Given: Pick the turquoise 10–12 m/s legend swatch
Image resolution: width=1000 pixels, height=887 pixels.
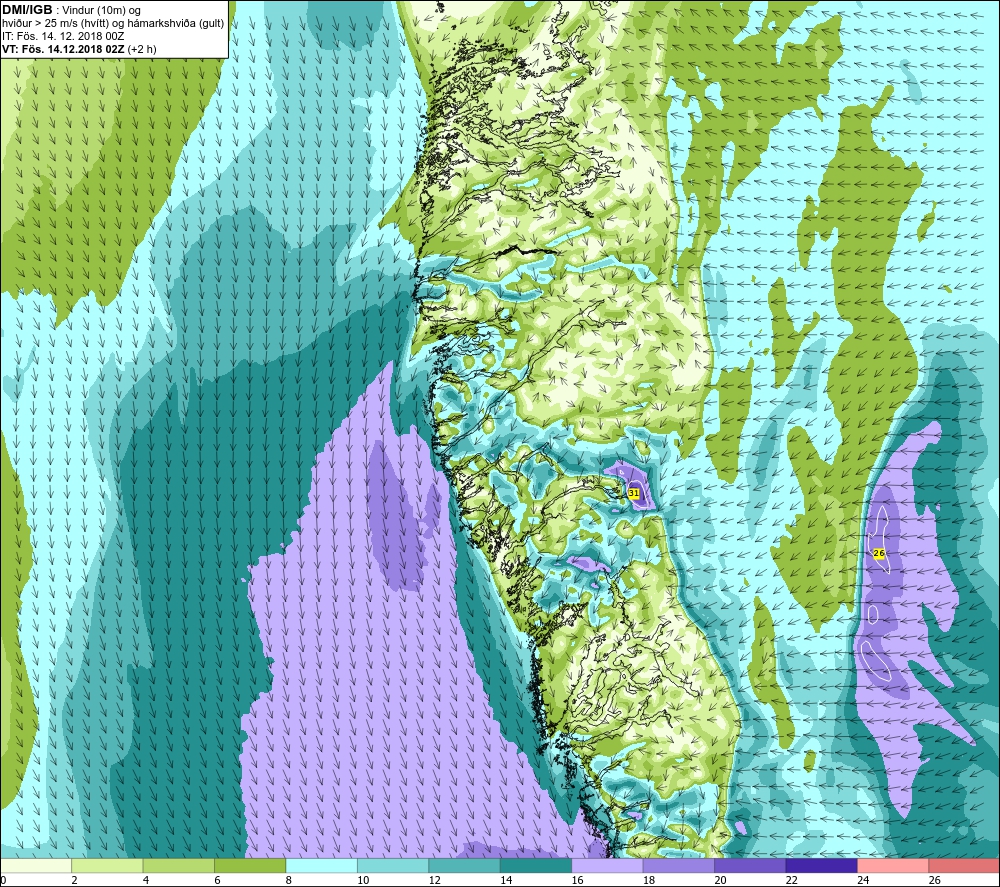Looking at the screenshot, I should tap(393, 865).
